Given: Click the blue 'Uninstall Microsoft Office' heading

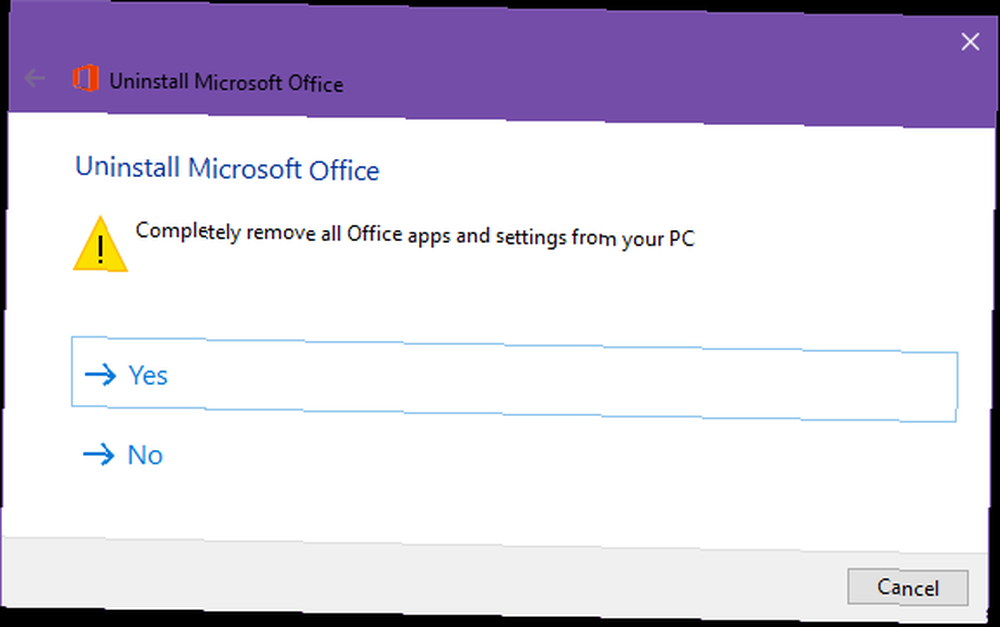Looking at the screenshot, I should (227, 169).
